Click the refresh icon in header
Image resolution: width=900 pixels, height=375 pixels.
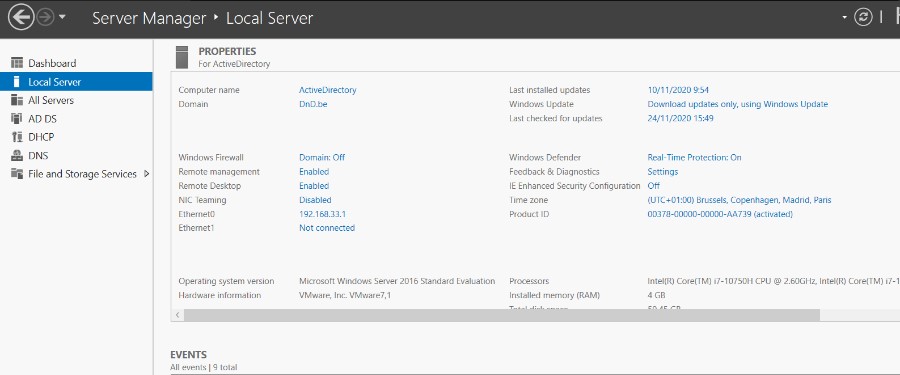coord(863,18)
